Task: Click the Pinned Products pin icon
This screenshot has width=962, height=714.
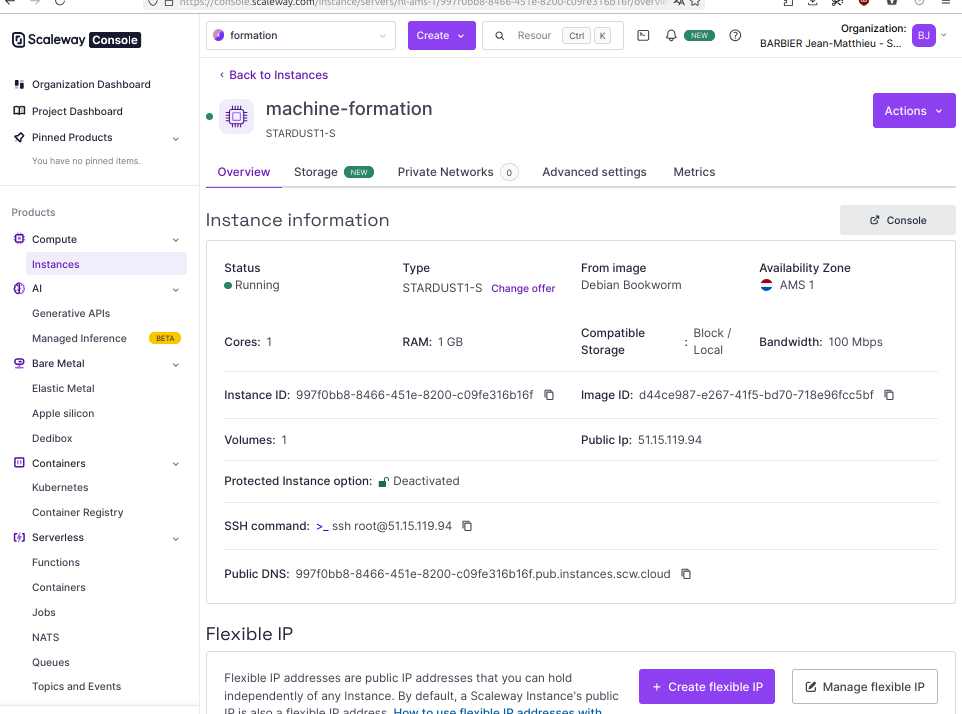Action: (x=20, y=137)
